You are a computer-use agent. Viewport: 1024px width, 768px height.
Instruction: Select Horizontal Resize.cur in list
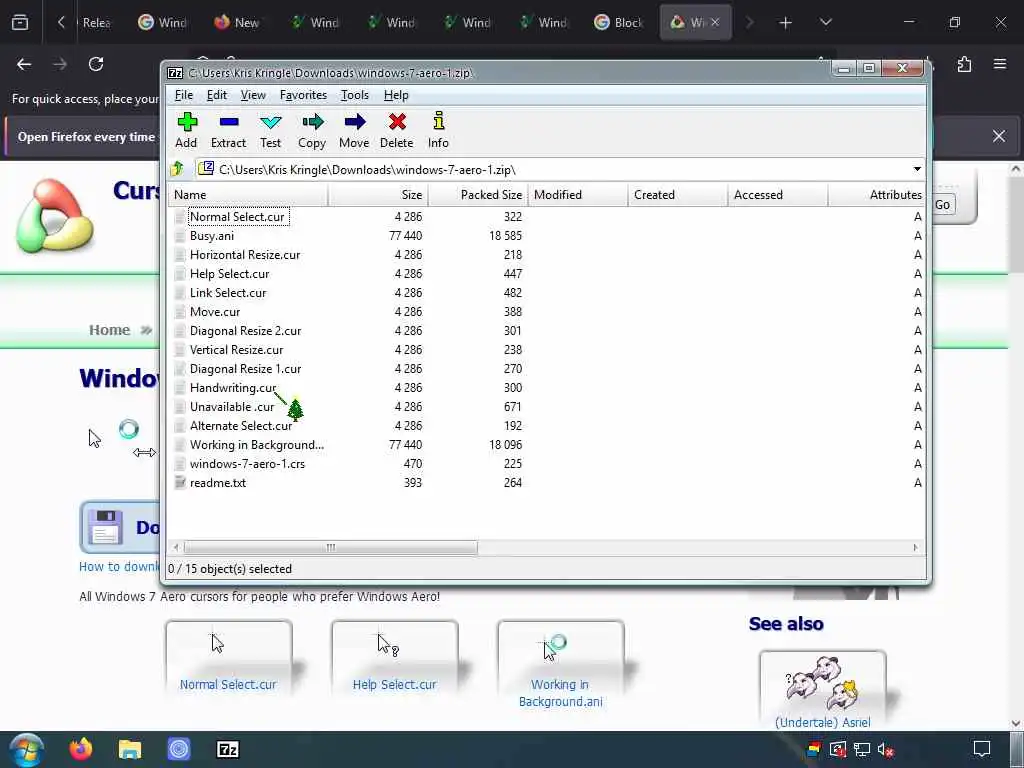coord(245,255)
